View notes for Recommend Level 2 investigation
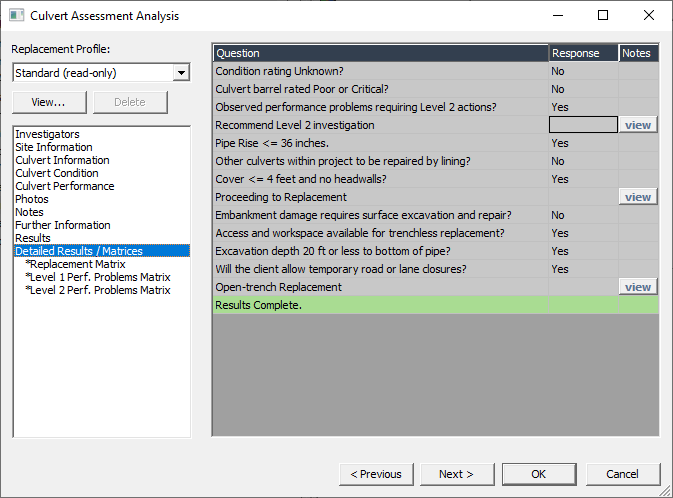 pyautogui.click(x=638, y=125)
